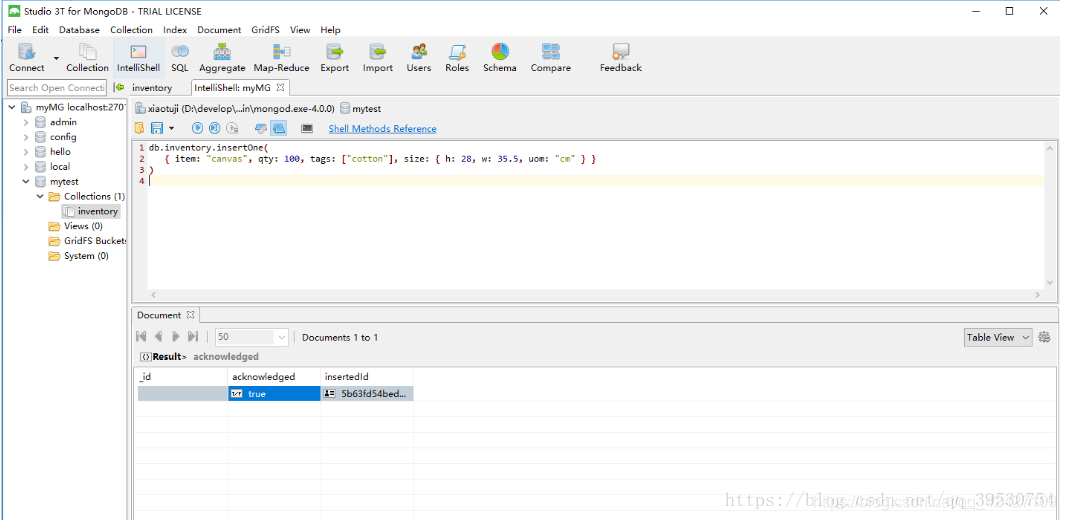Screen dimensions: 1066x520
Task: Toggle the highlighted retain-tabs shell button
Action: [279, 128]
